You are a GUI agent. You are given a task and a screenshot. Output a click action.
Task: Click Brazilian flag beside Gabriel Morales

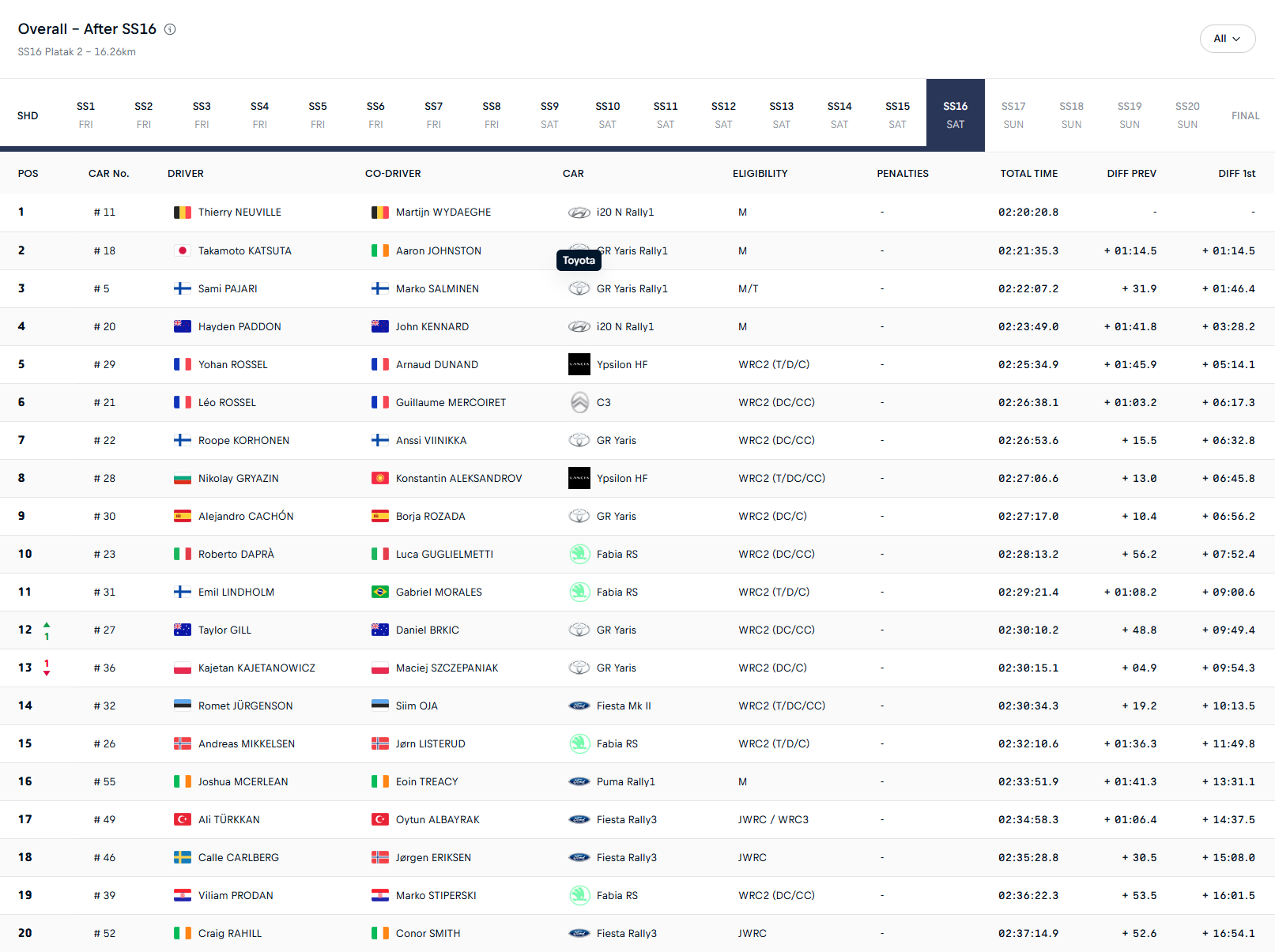coord(380,592)
